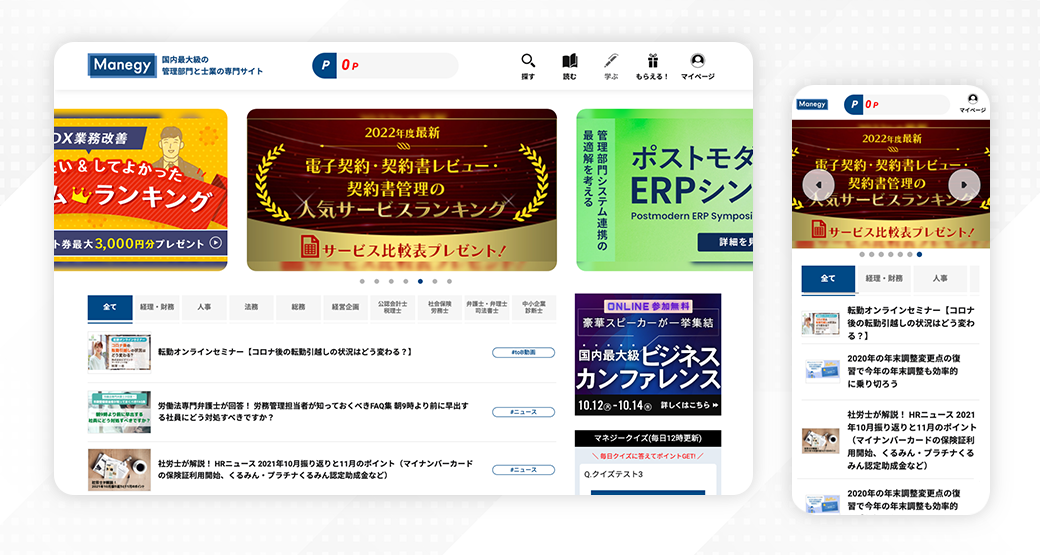Viewport: 1040px width, 555px height.
Task: Select the 全て tab on desktop
Action: (110, 308)
